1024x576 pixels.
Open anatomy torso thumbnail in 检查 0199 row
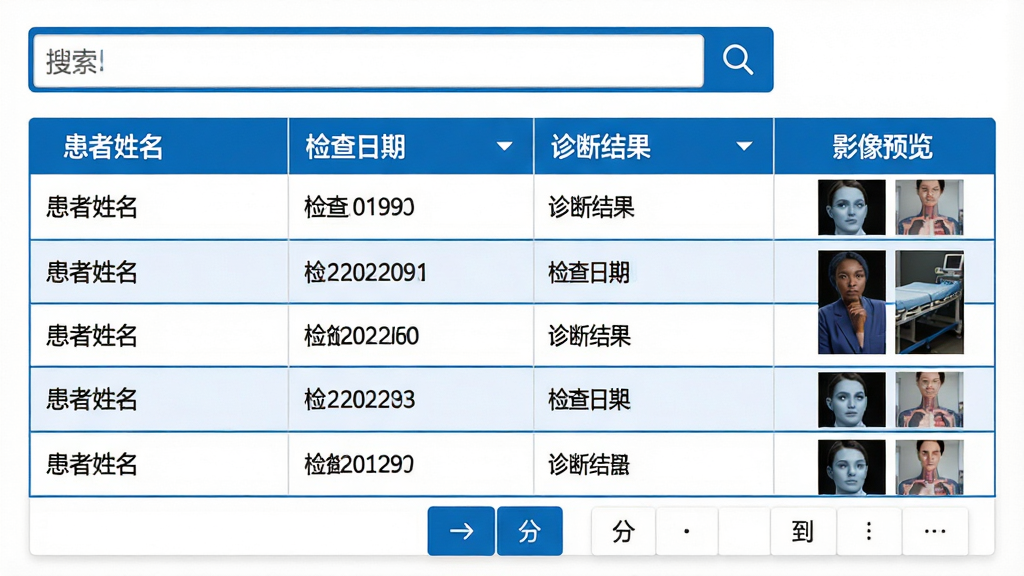[x=929, y=208]
